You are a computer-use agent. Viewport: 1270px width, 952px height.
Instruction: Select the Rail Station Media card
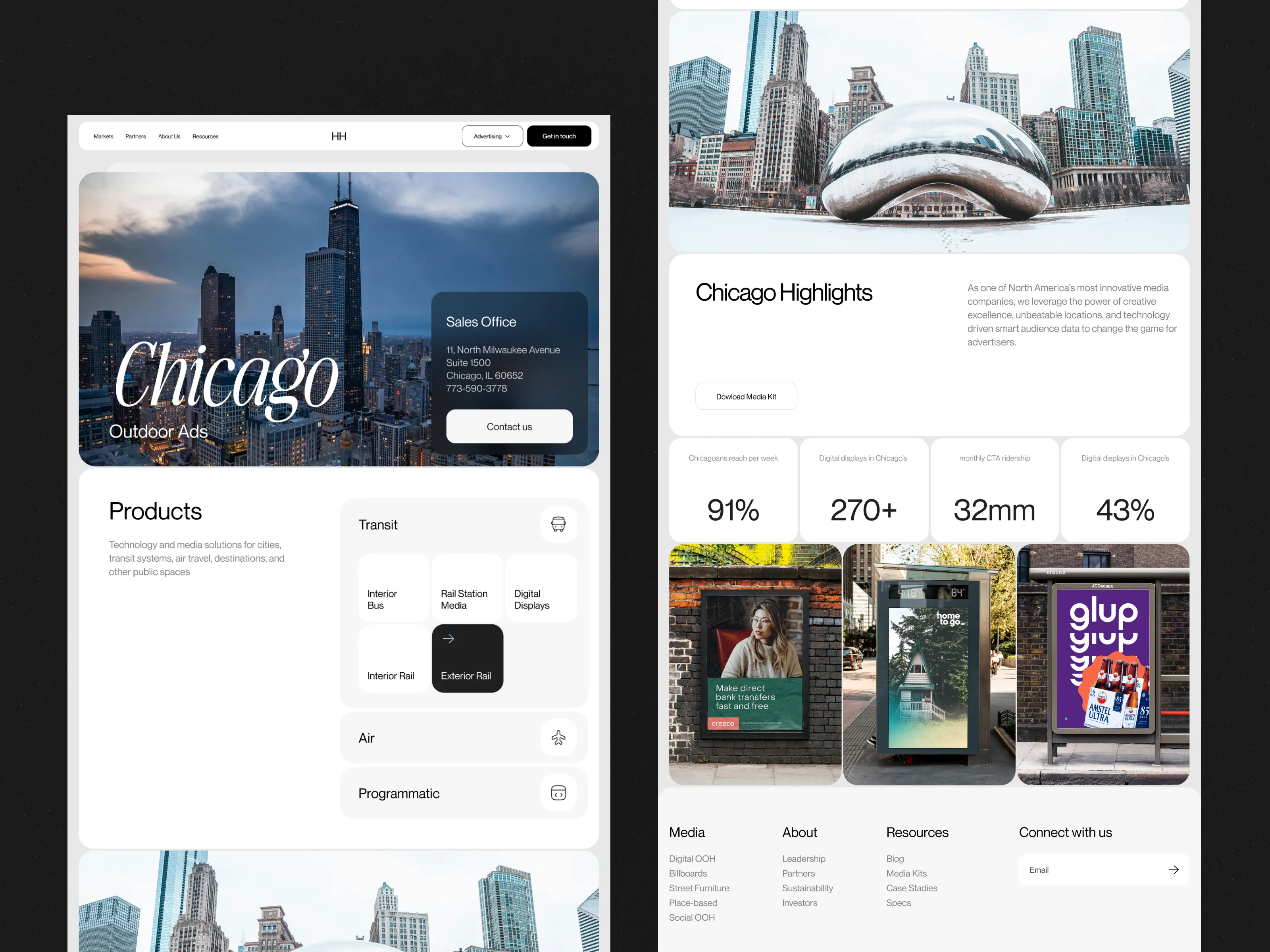tap(468, 588)
